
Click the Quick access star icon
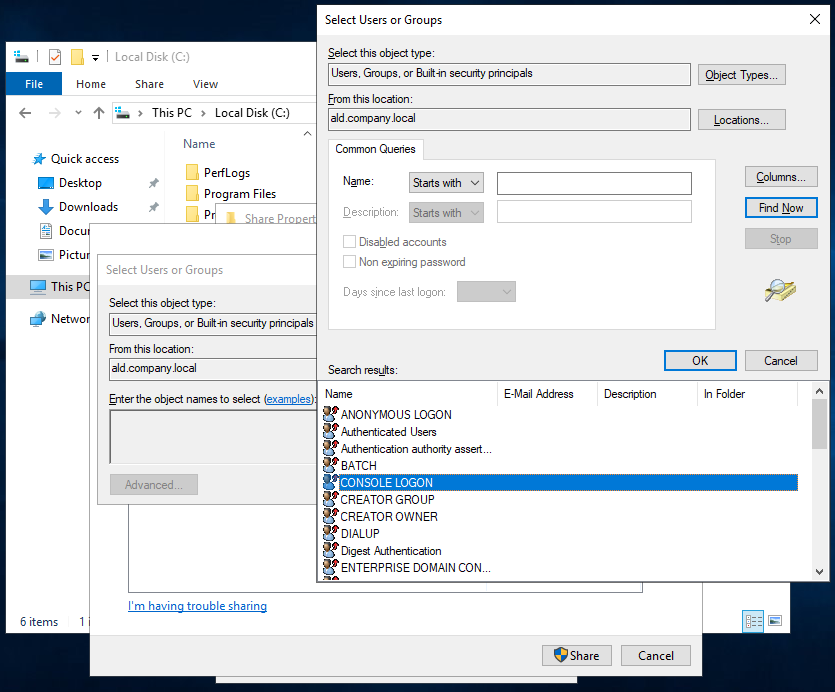pos(39,159)
